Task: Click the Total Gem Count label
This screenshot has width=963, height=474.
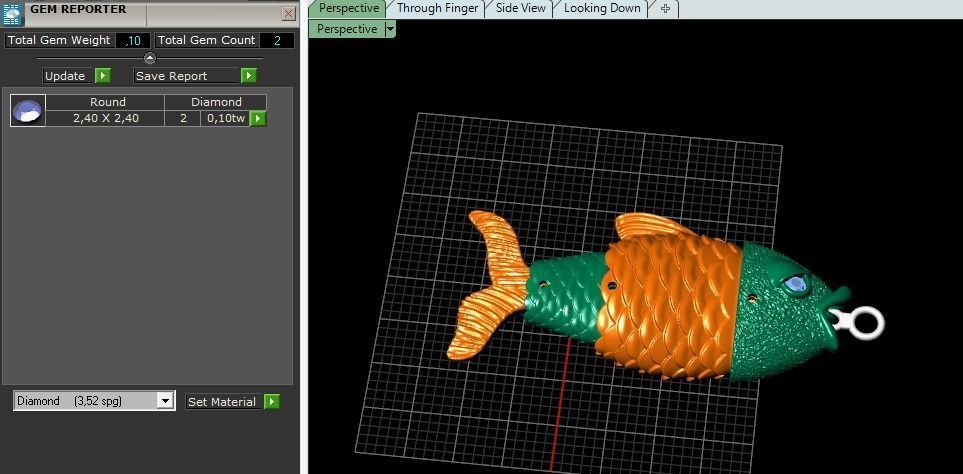Action: coord(206,41)
